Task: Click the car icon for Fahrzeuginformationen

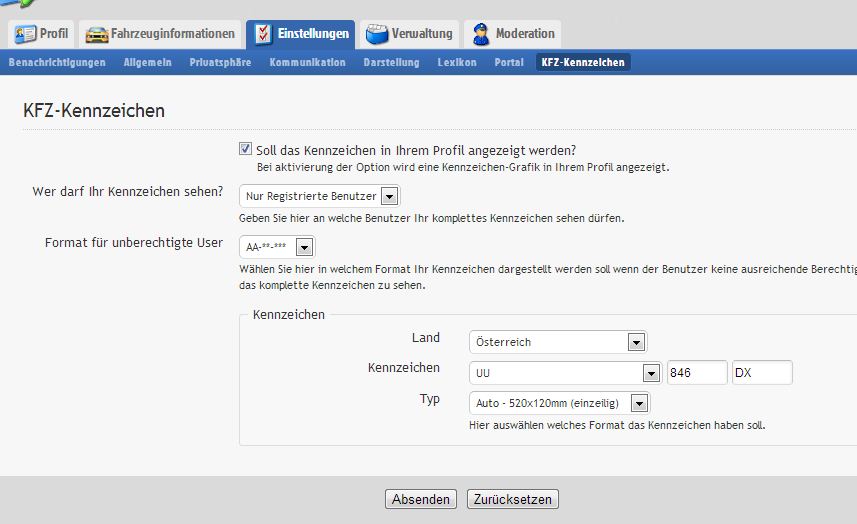Action: pos(97,34)
